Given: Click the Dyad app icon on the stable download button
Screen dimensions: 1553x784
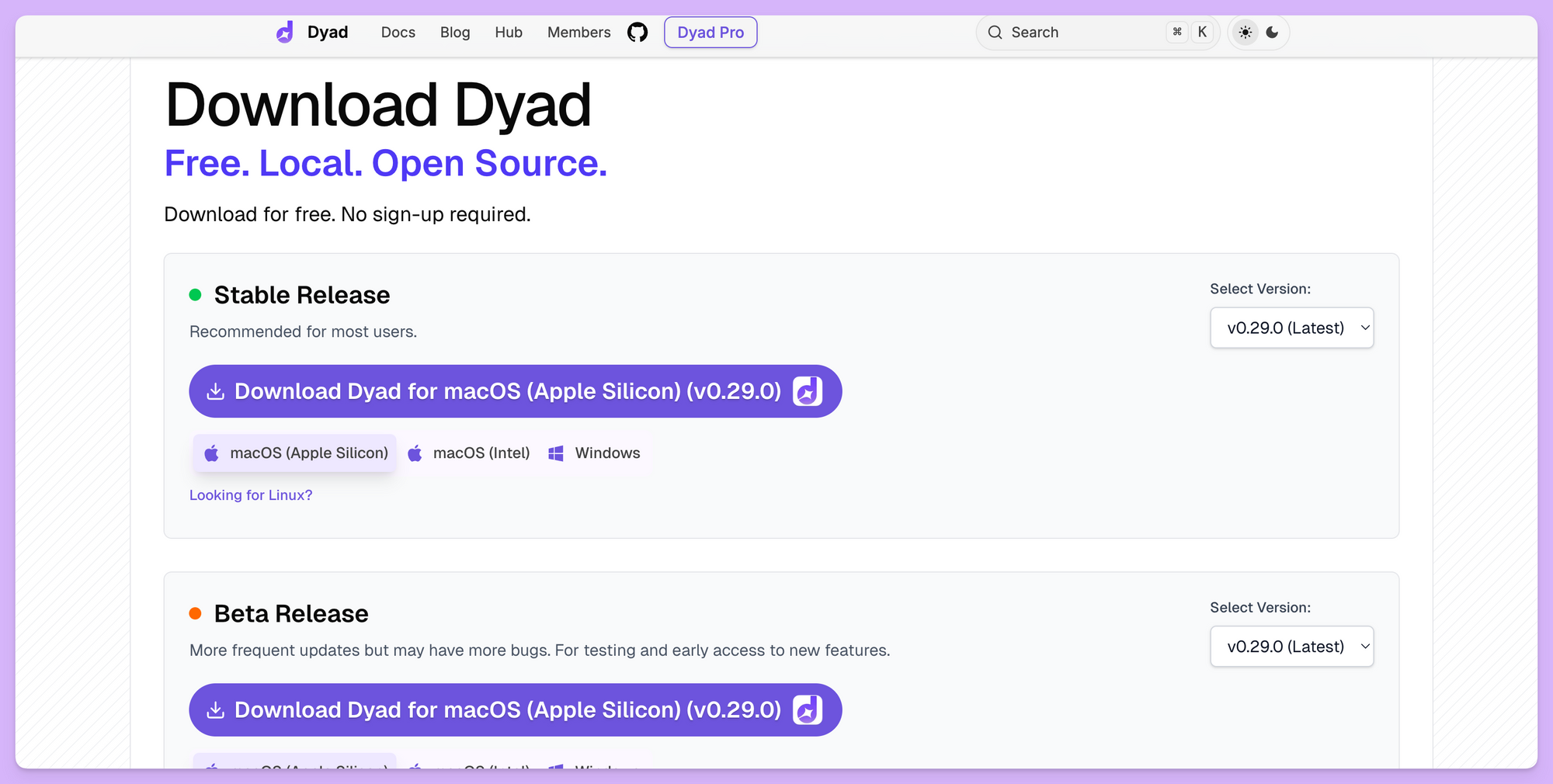Looking at the screenshot, I should 808,391.
